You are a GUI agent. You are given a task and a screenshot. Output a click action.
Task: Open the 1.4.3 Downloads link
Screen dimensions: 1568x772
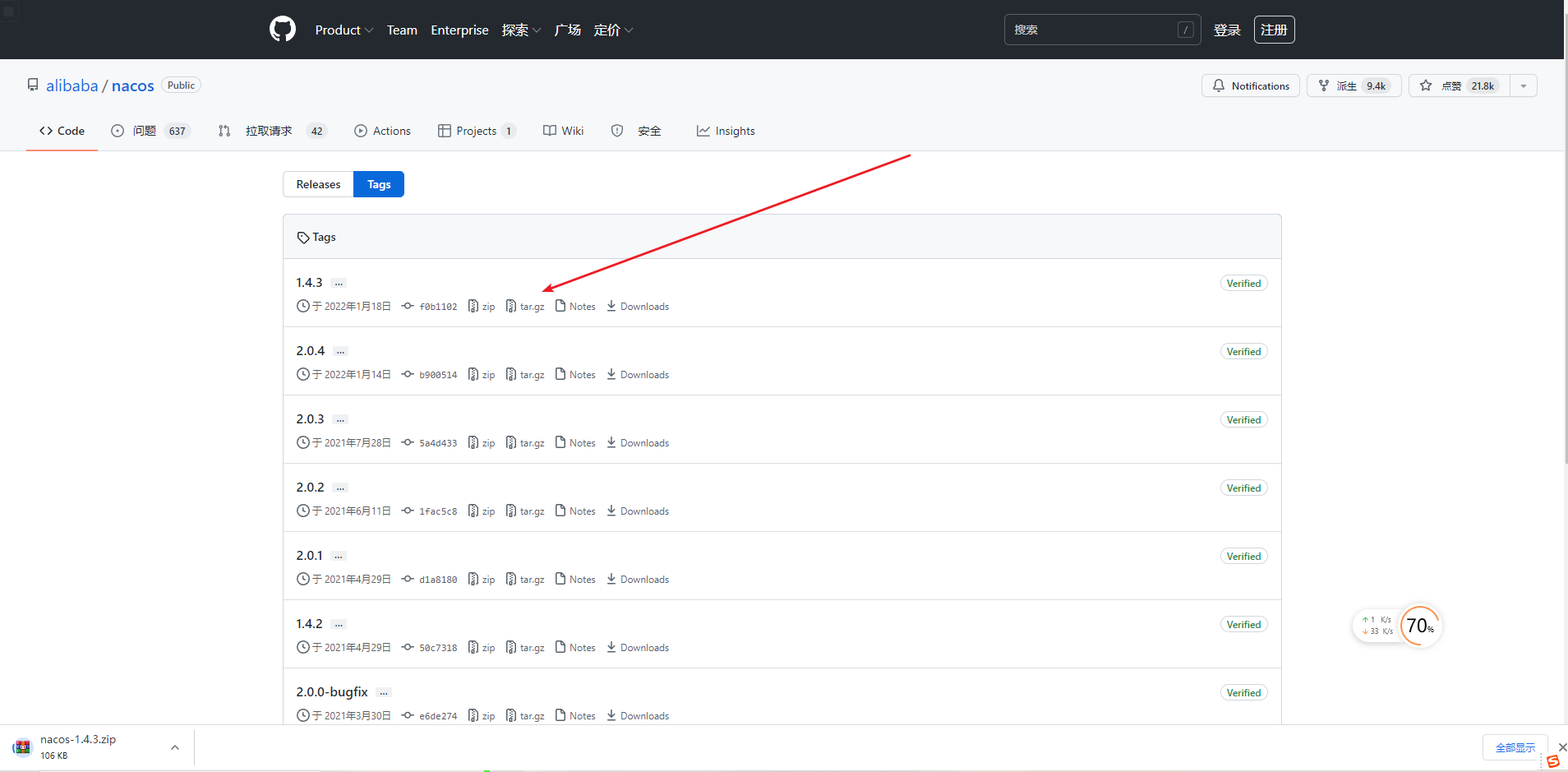coord(638,306)
